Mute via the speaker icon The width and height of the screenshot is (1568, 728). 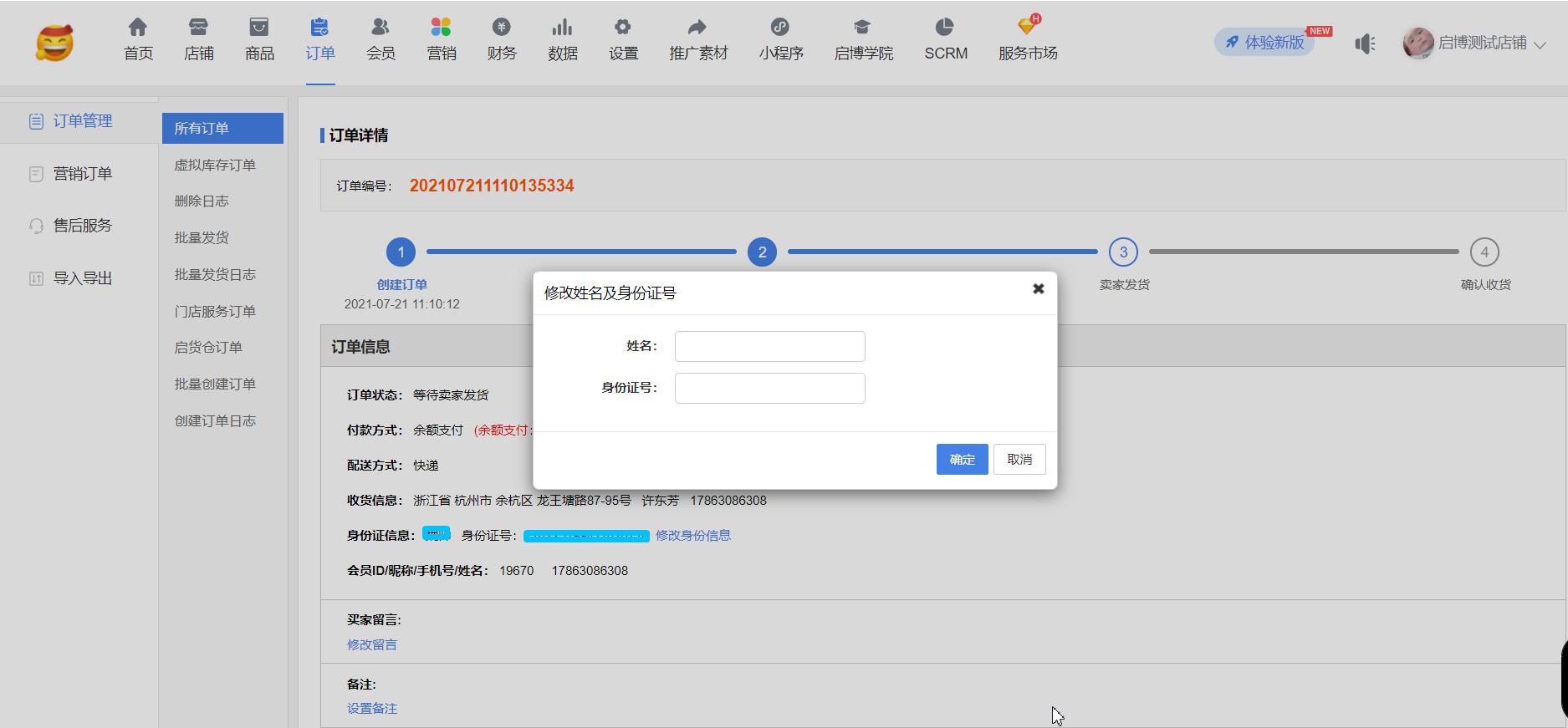[x=1365, y=43]
